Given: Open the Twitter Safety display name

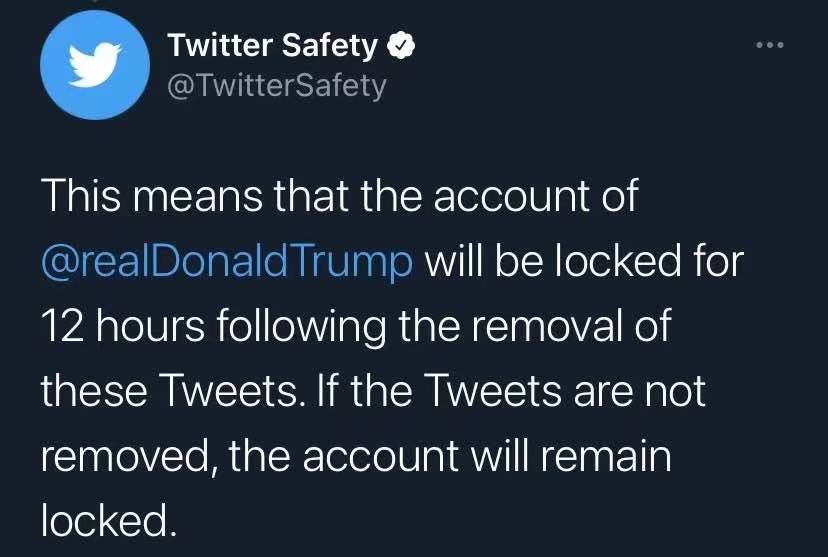Looking at the screenshot, I should tap(272, 45).
